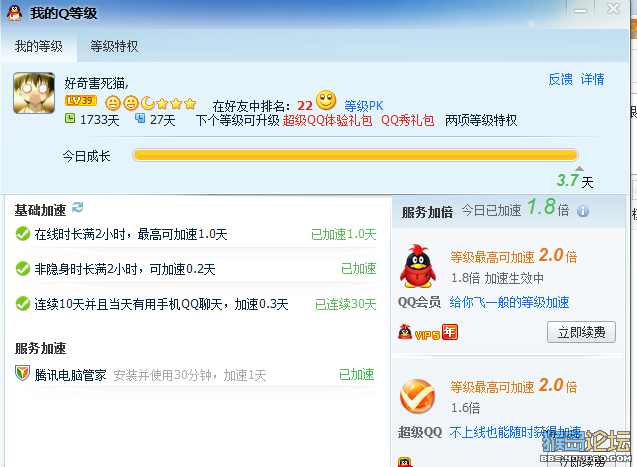Click the LV39 level badge

pos(80,101)
